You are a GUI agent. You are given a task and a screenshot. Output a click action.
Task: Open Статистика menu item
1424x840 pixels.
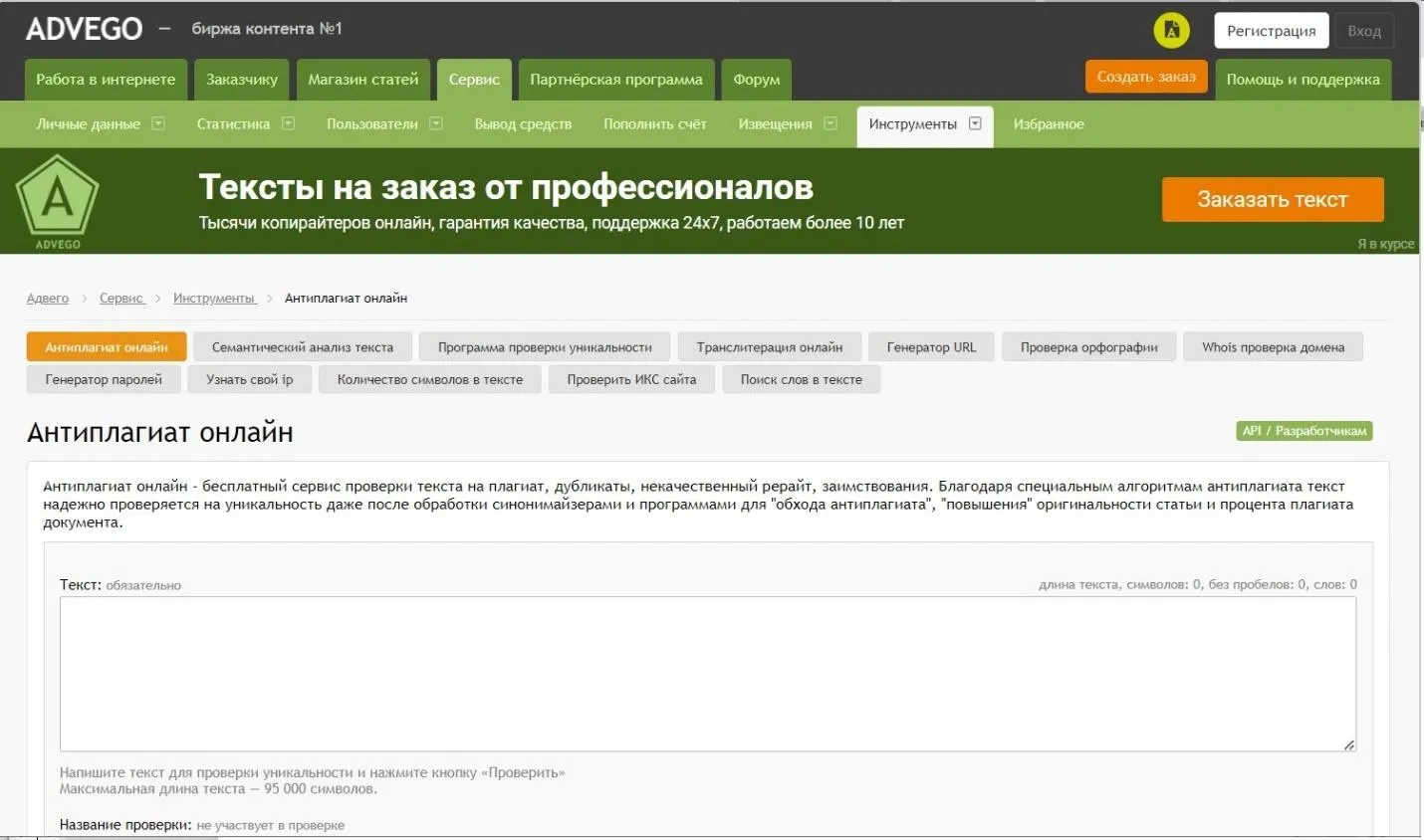click(233, 124)
